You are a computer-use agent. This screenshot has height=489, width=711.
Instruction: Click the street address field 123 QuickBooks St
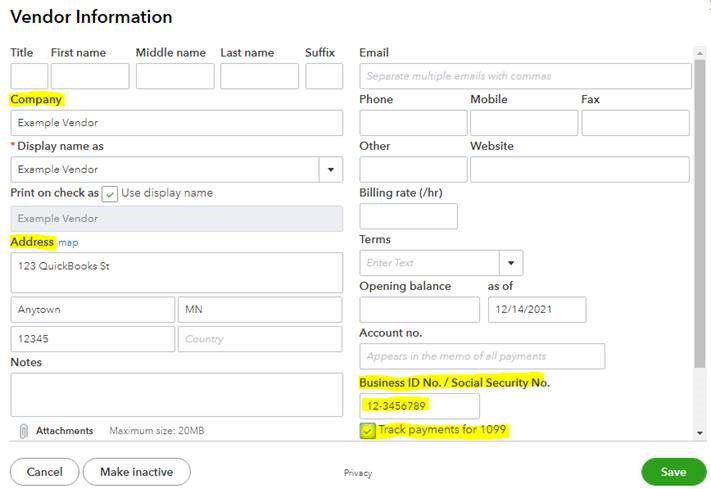tap(176, 273)
